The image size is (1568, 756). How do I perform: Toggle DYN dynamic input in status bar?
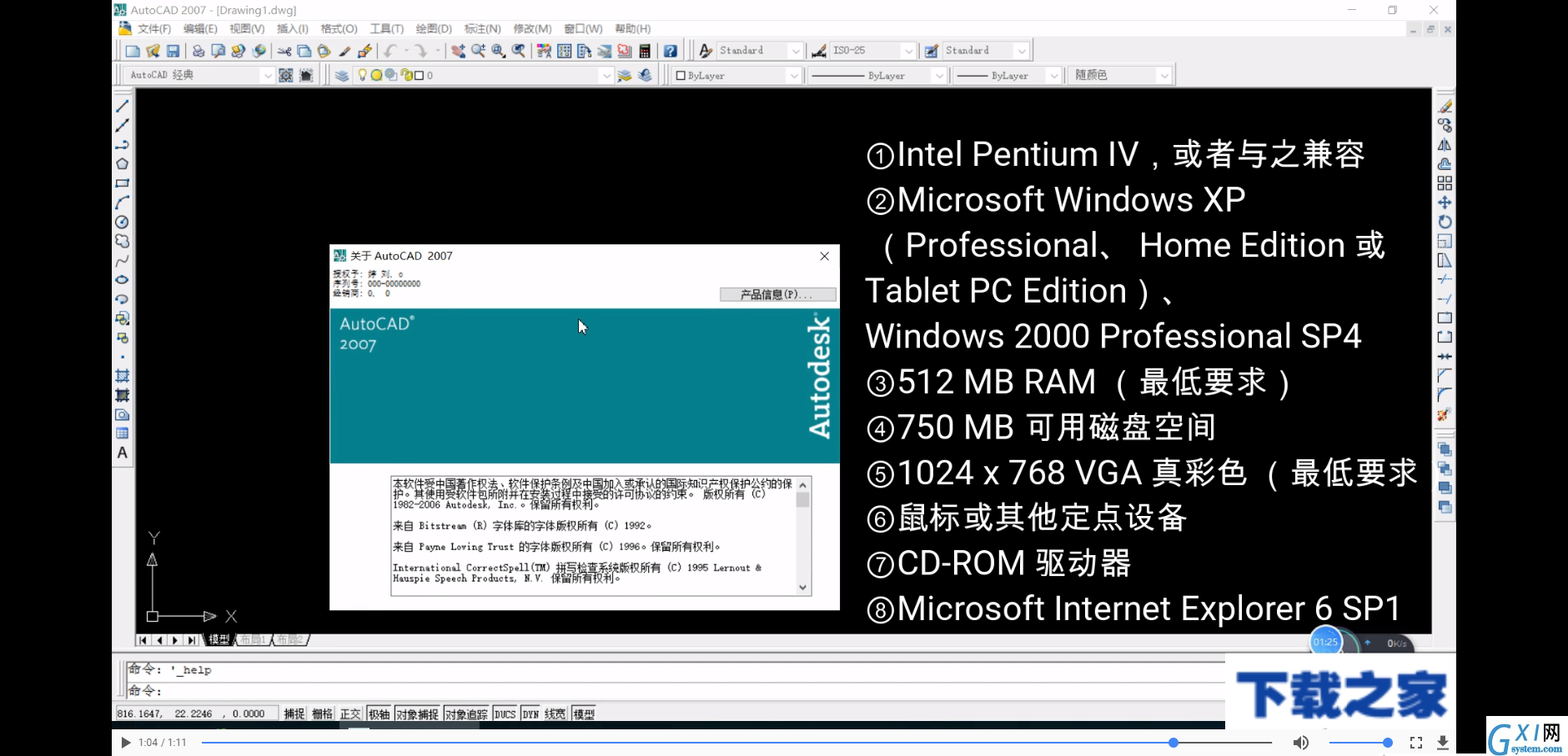click(530, 714)
